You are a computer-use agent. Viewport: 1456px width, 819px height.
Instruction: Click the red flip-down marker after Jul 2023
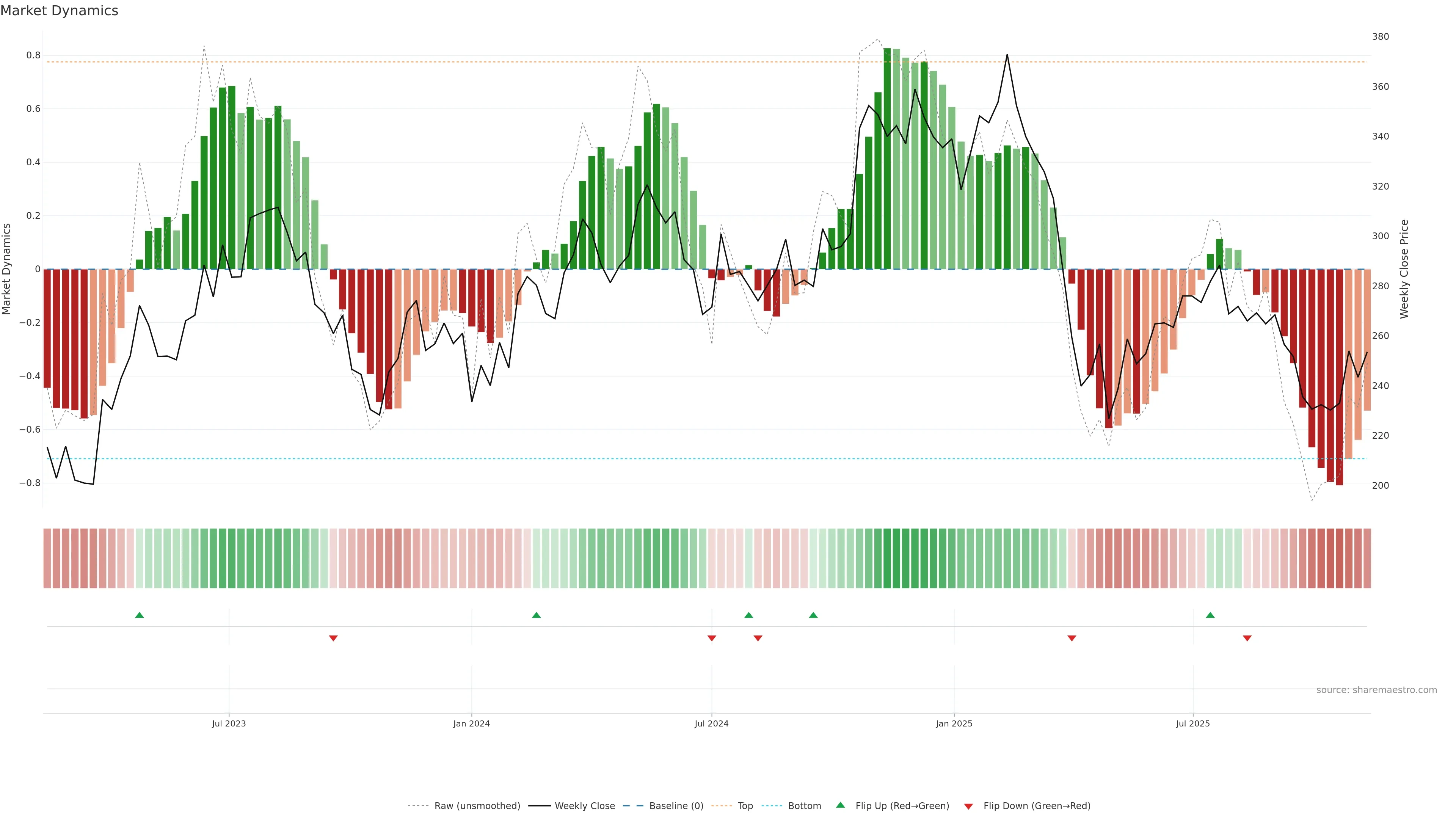[334, 638]
